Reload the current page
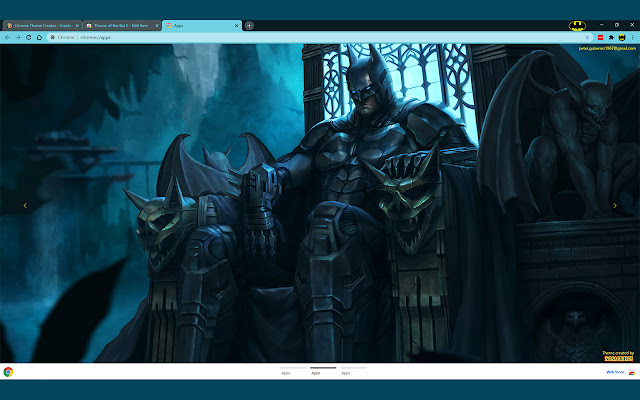Image resolution: width=640 pixels, height=400 pixels. tap(29, 37)
